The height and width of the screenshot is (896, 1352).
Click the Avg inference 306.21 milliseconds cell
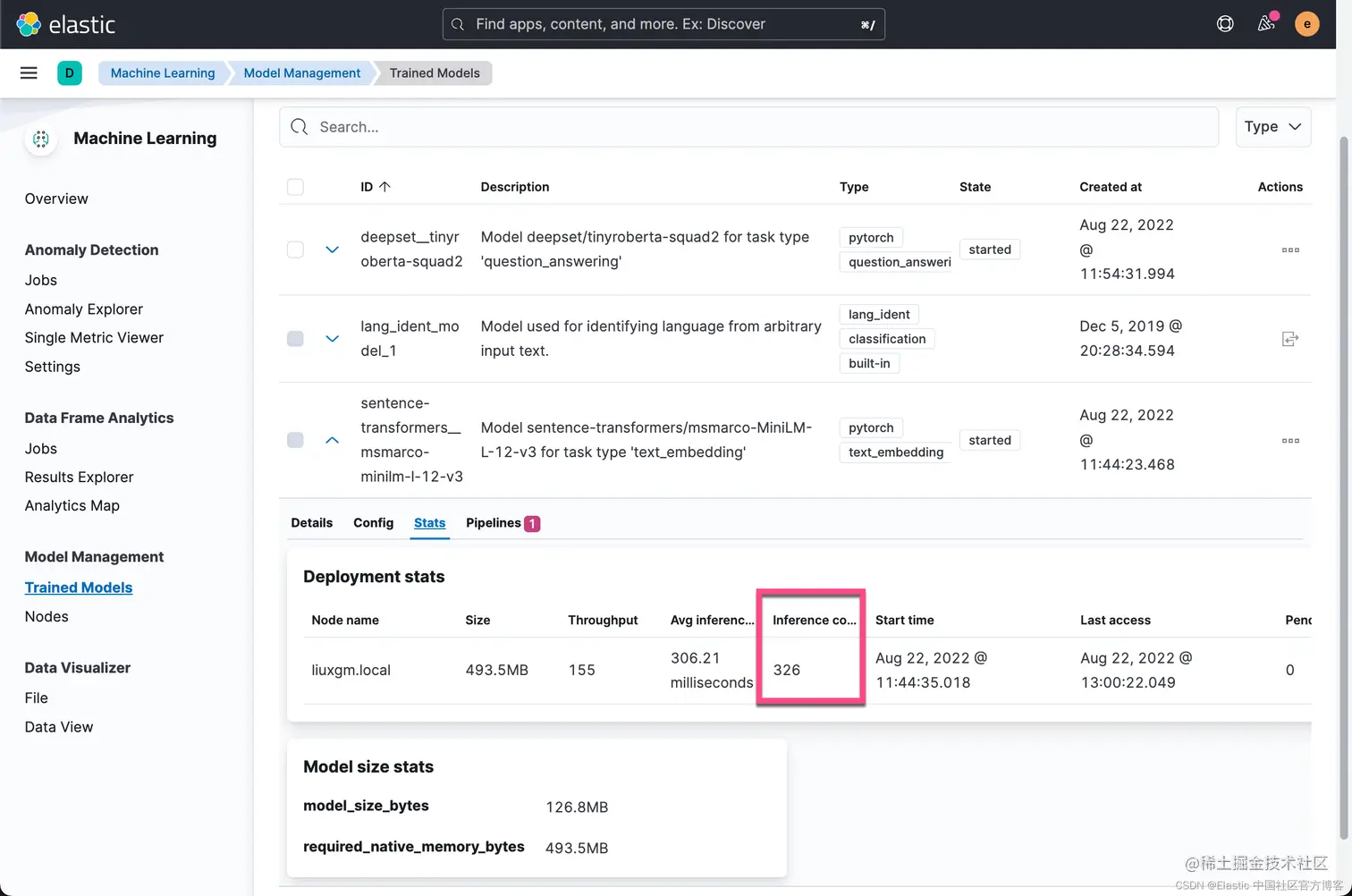pos(712,671)
